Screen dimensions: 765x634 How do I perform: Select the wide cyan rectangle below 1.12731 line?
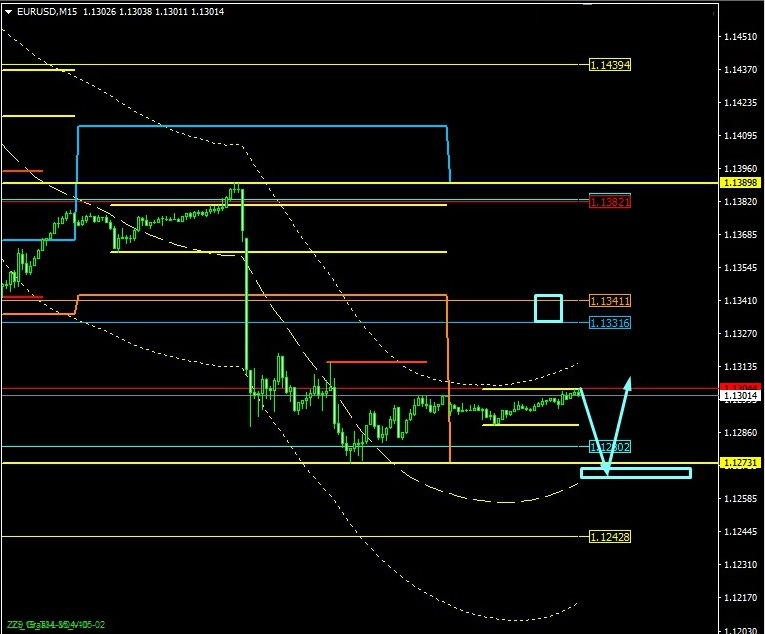pyautogui.click(x=635, y=472)
